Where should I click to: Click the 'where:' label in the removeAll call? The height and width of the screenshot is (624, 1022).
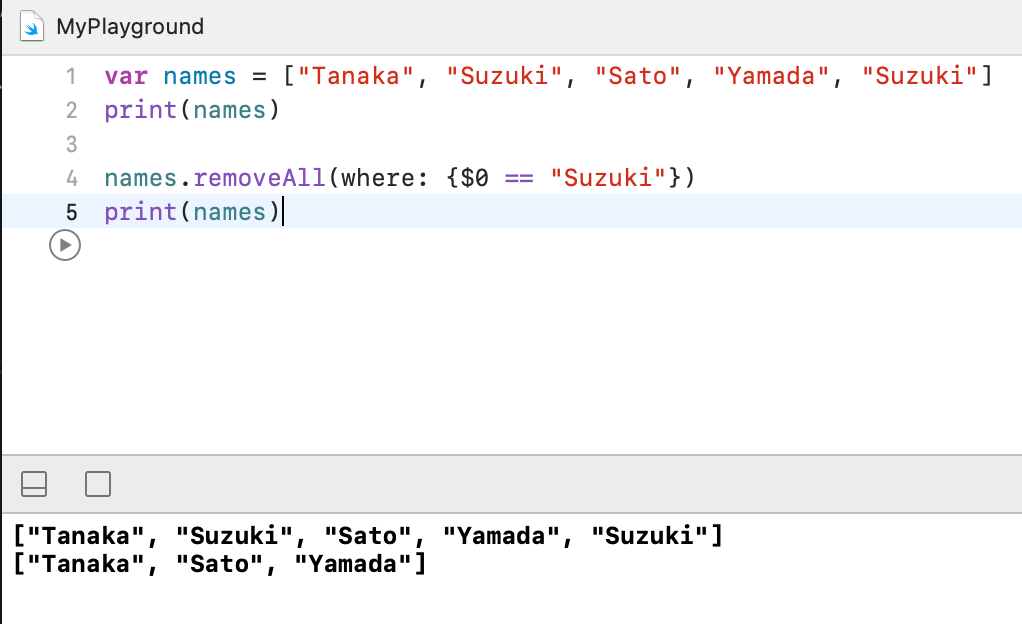click(386, 178)
